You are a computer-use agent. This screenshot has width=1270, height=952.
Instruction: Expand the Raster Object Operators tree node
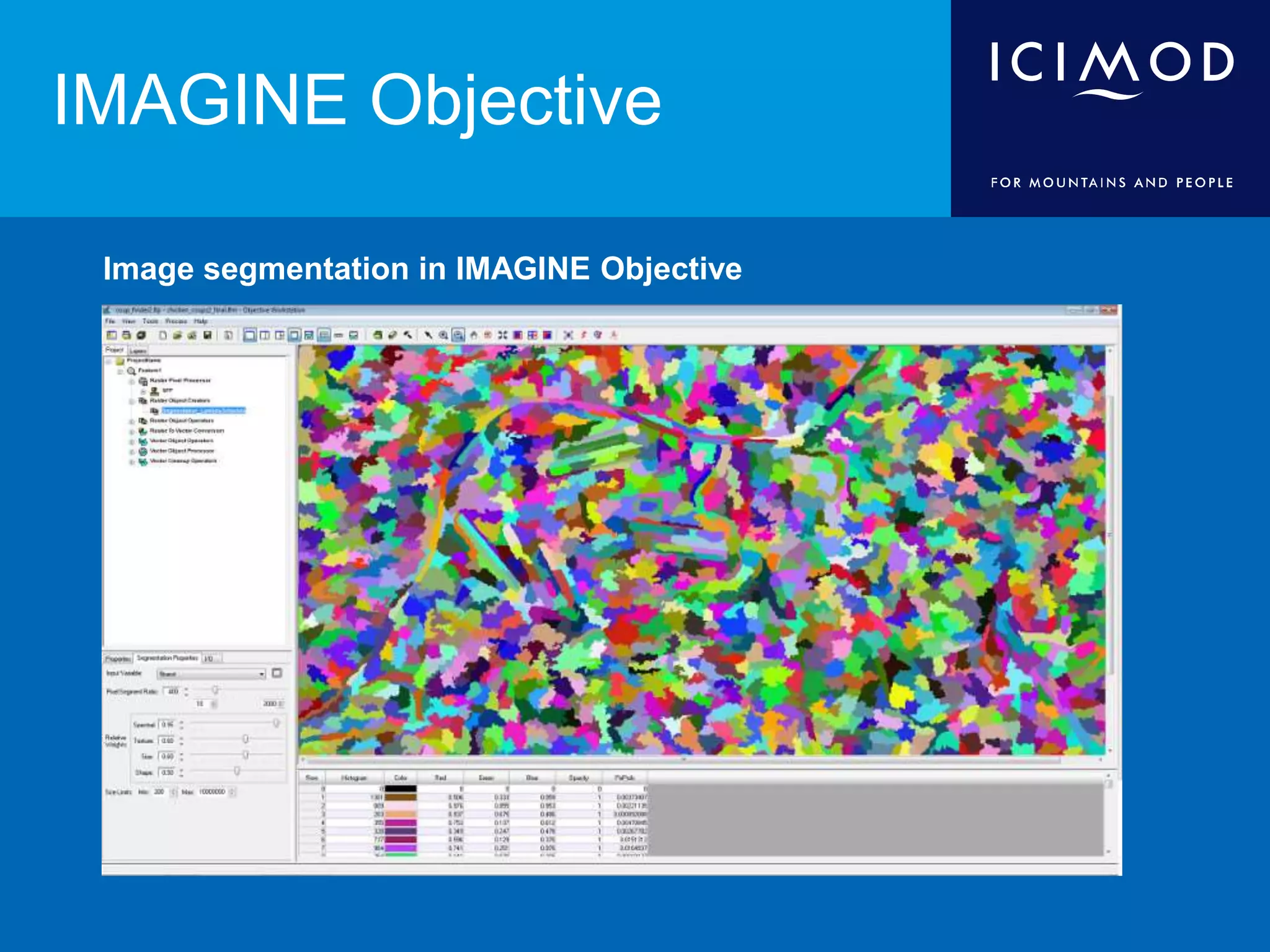click(131, 421)
